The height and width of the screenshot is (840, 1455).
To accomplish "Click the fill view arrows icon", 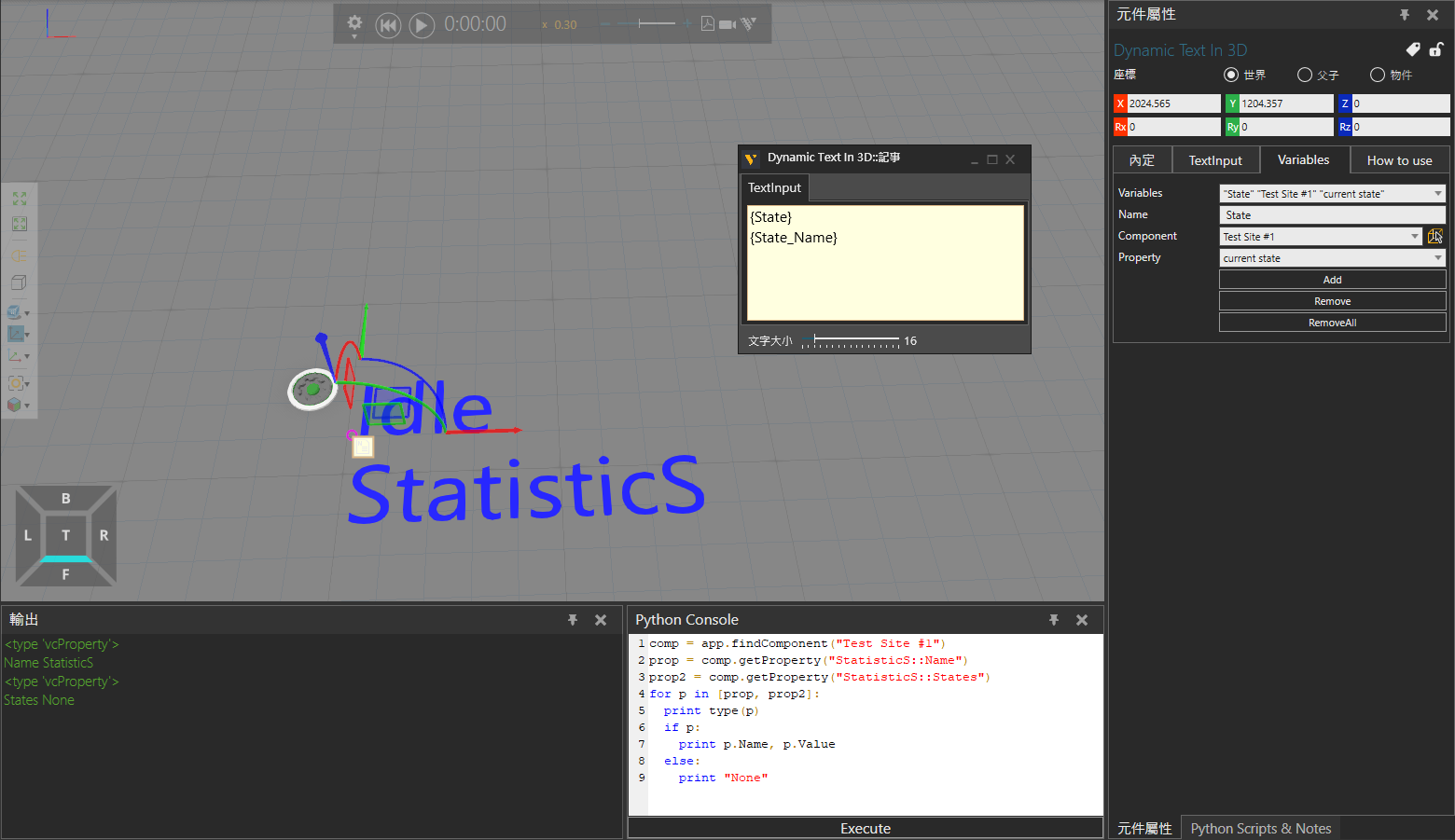I will (19, 199).
